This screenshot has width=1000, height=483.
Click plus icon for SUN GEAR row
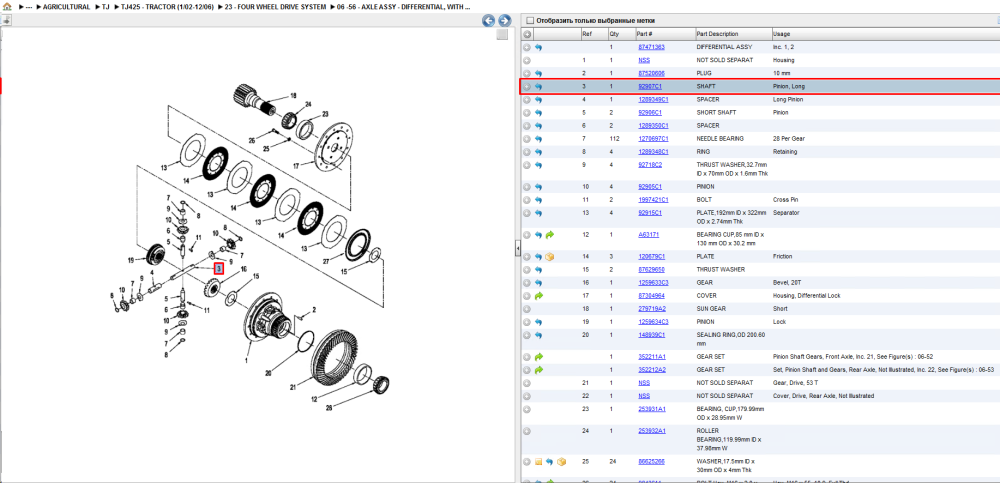[527, 309]
